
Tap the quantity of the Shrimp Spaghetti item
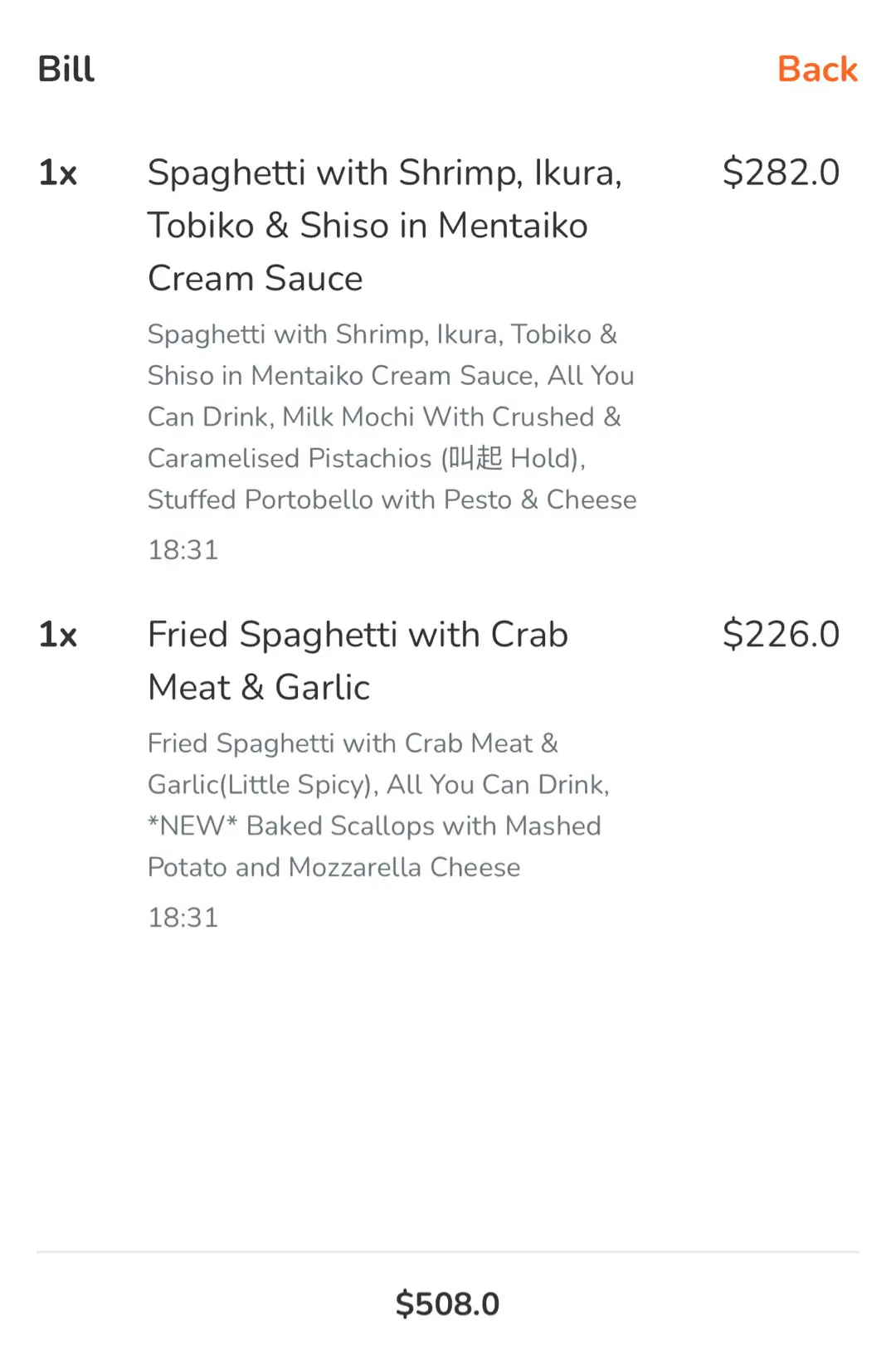point(58,173)
